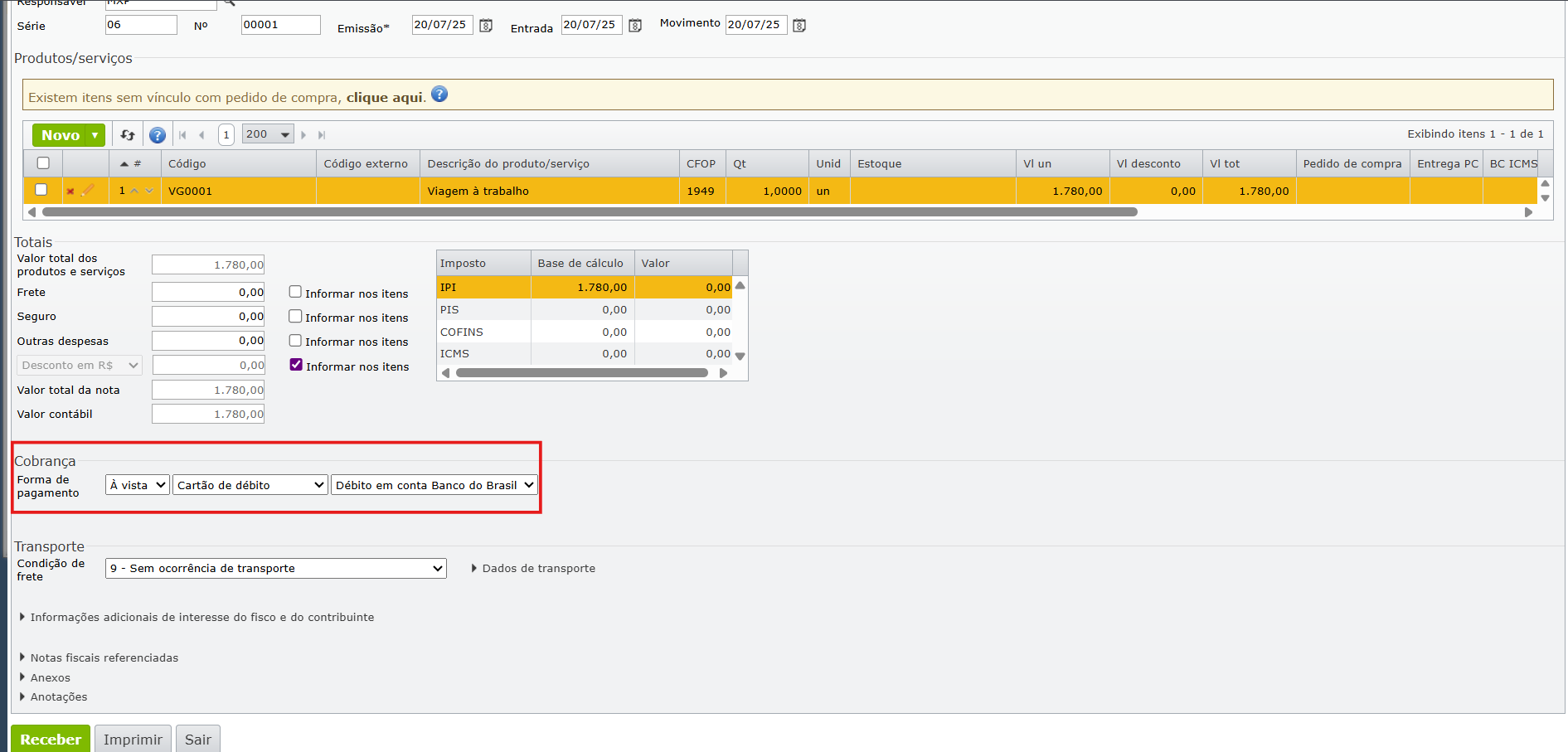This screenshot has height=752, width=1568.
Task: Expand 'Informações adicionais de interesse do fisco'
Action: (x=197, y=617)
